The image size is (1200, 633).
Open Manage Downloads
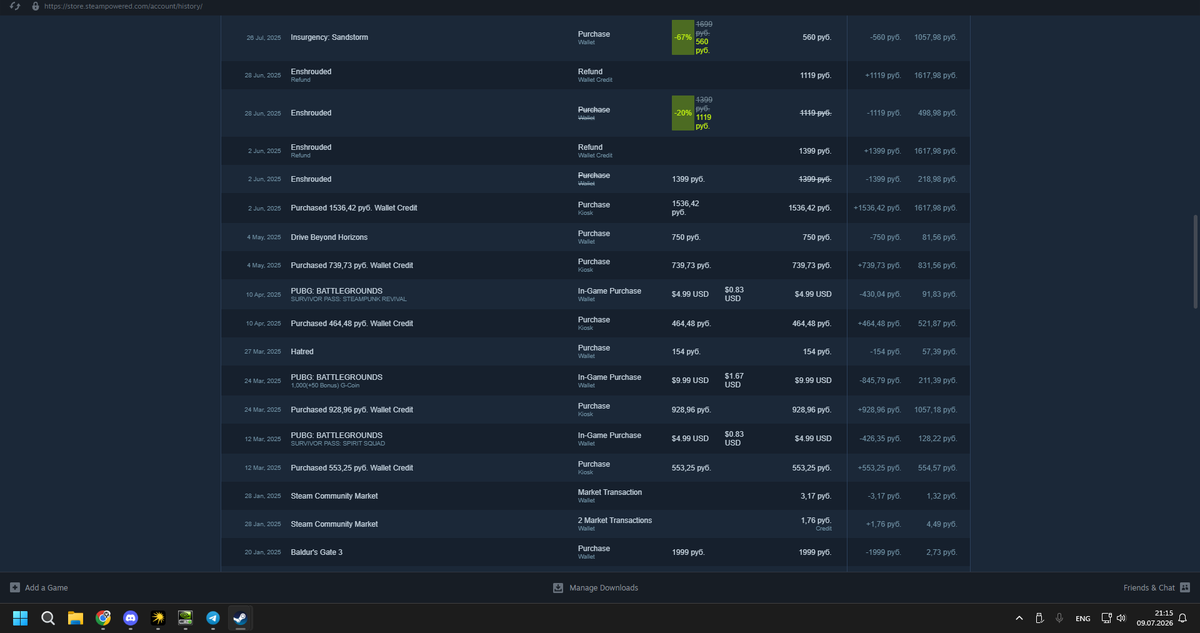(x=604, y=587)
